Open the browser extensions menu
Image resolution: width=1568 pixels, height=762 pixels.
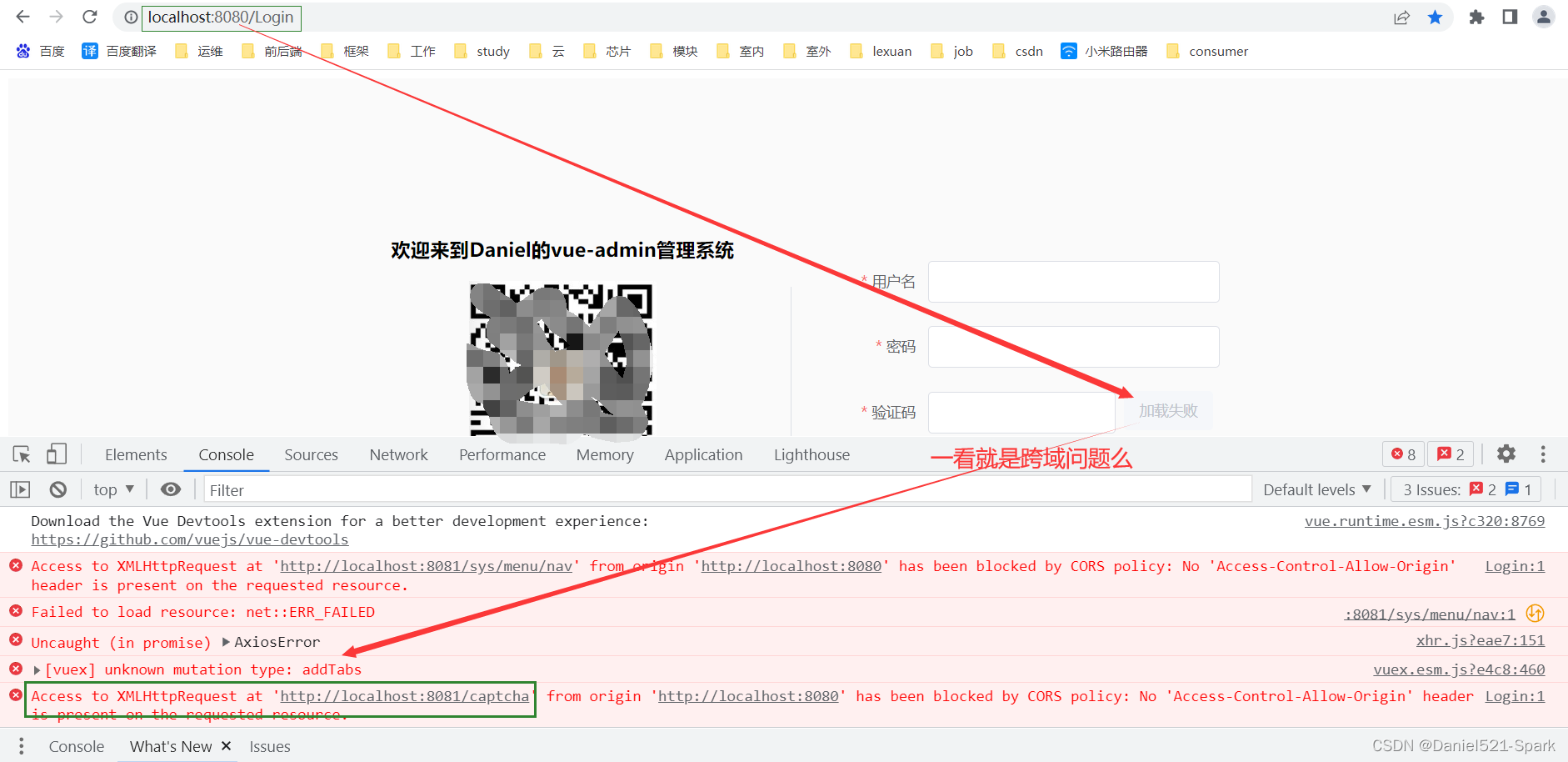click(1476, 18)
